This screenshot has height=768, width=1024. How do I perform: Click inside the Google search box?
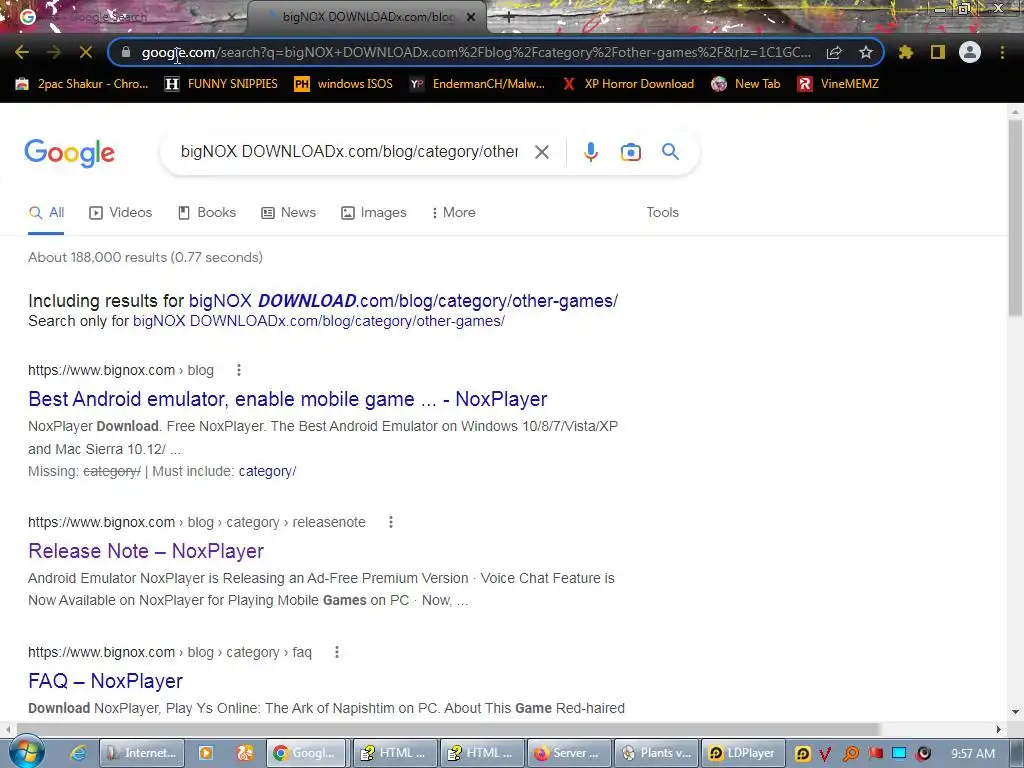coord(349,152)
